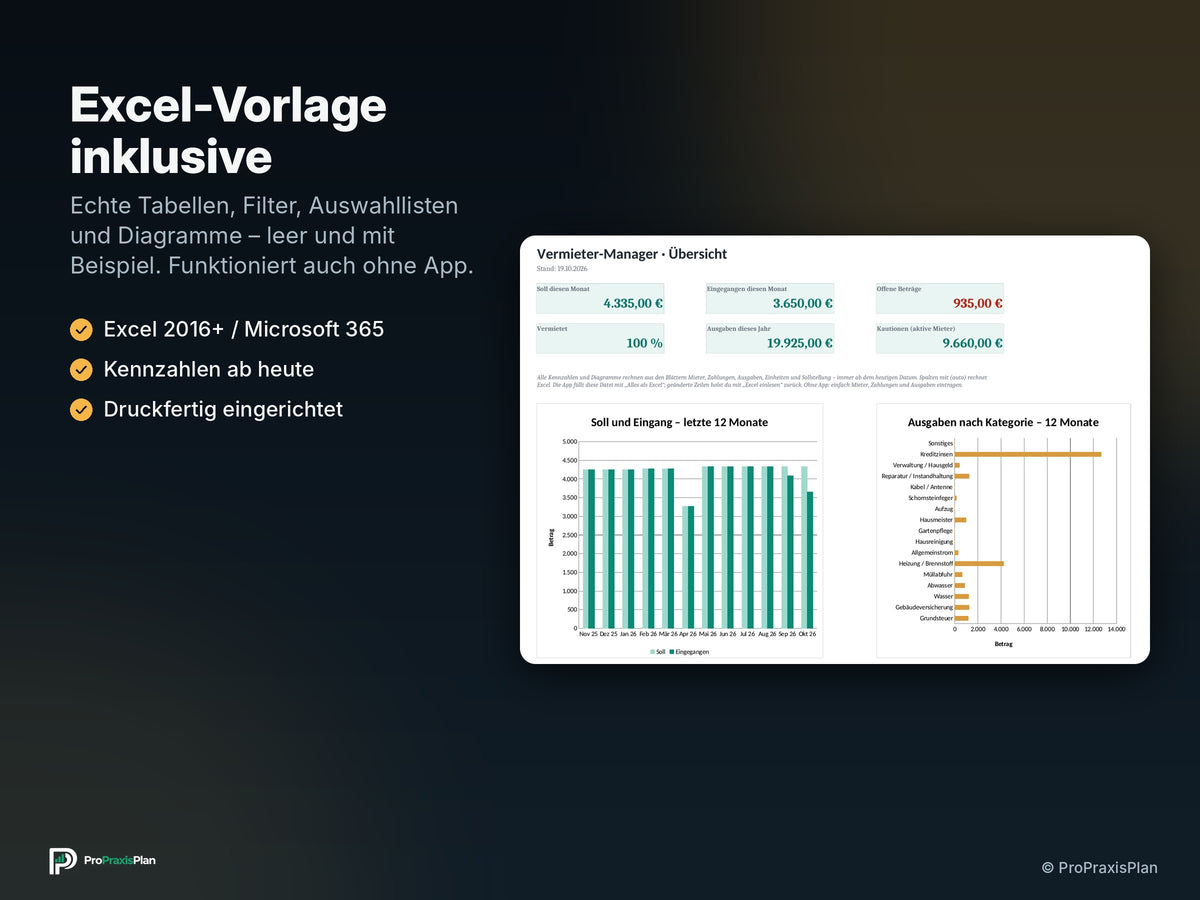Click the Kreditzinsen category label
The width and height of the screenshot is (1200, 900).
click(x=936, y=454)
